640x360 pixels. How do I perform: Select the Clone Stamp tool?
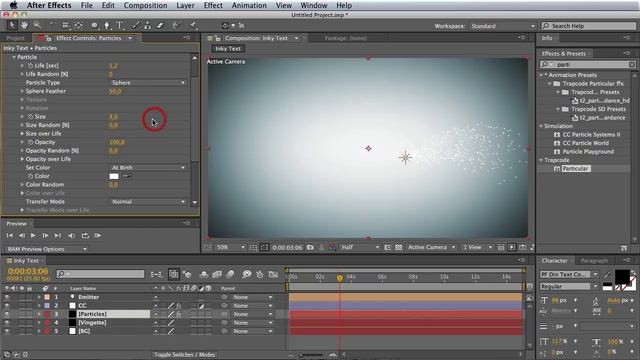pyautogui.click(x=147, y=25)
